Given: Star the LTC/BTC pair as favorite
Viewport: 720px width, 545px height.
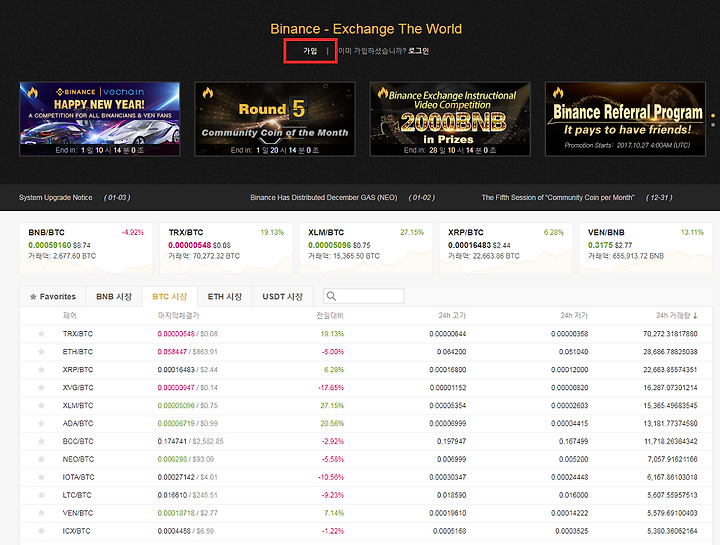Looking at the screenshot, I should (x=41, y=495).
